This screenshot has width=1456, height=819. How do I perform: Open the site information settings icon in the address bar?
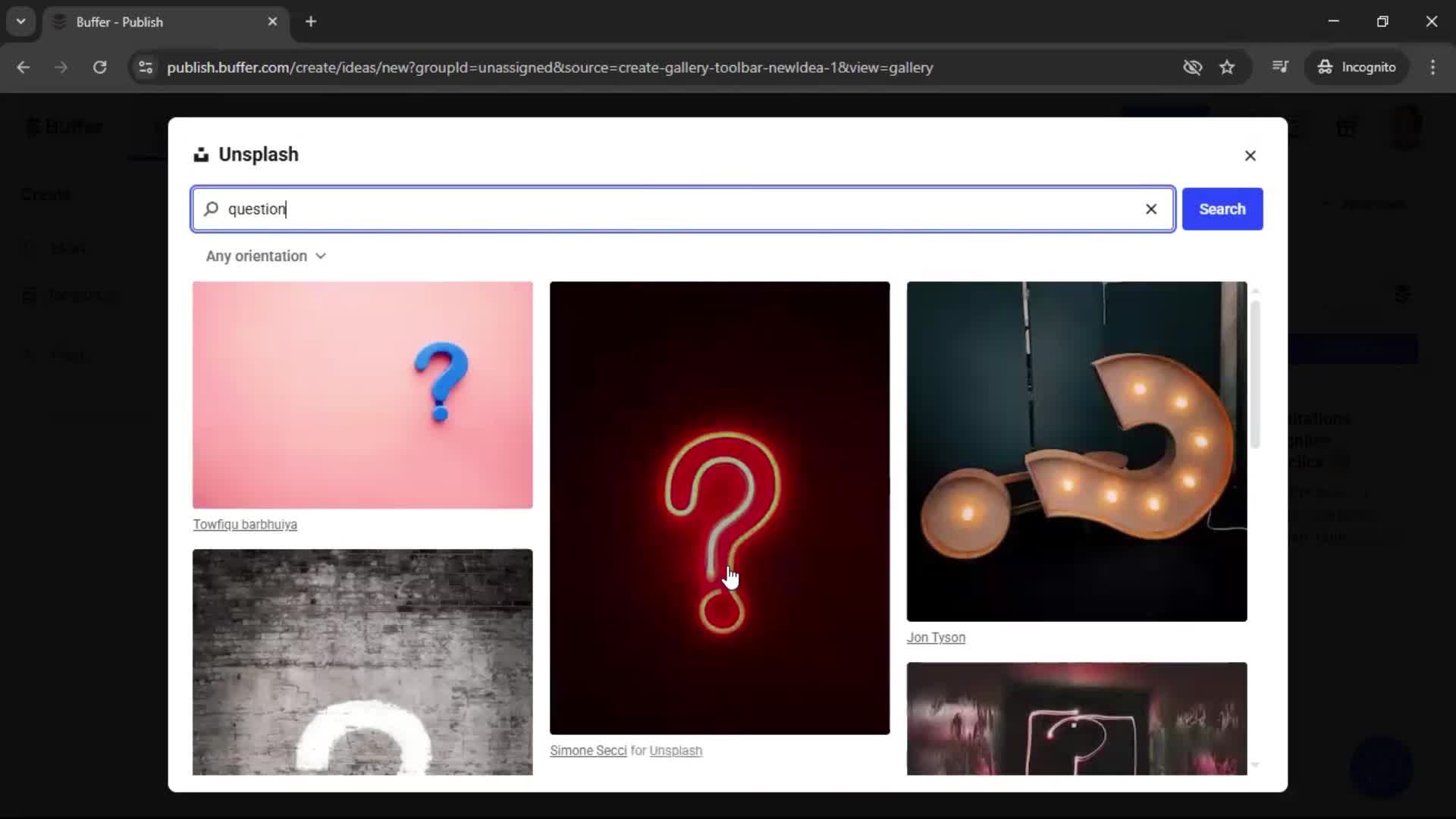click(x=145, y=67)
